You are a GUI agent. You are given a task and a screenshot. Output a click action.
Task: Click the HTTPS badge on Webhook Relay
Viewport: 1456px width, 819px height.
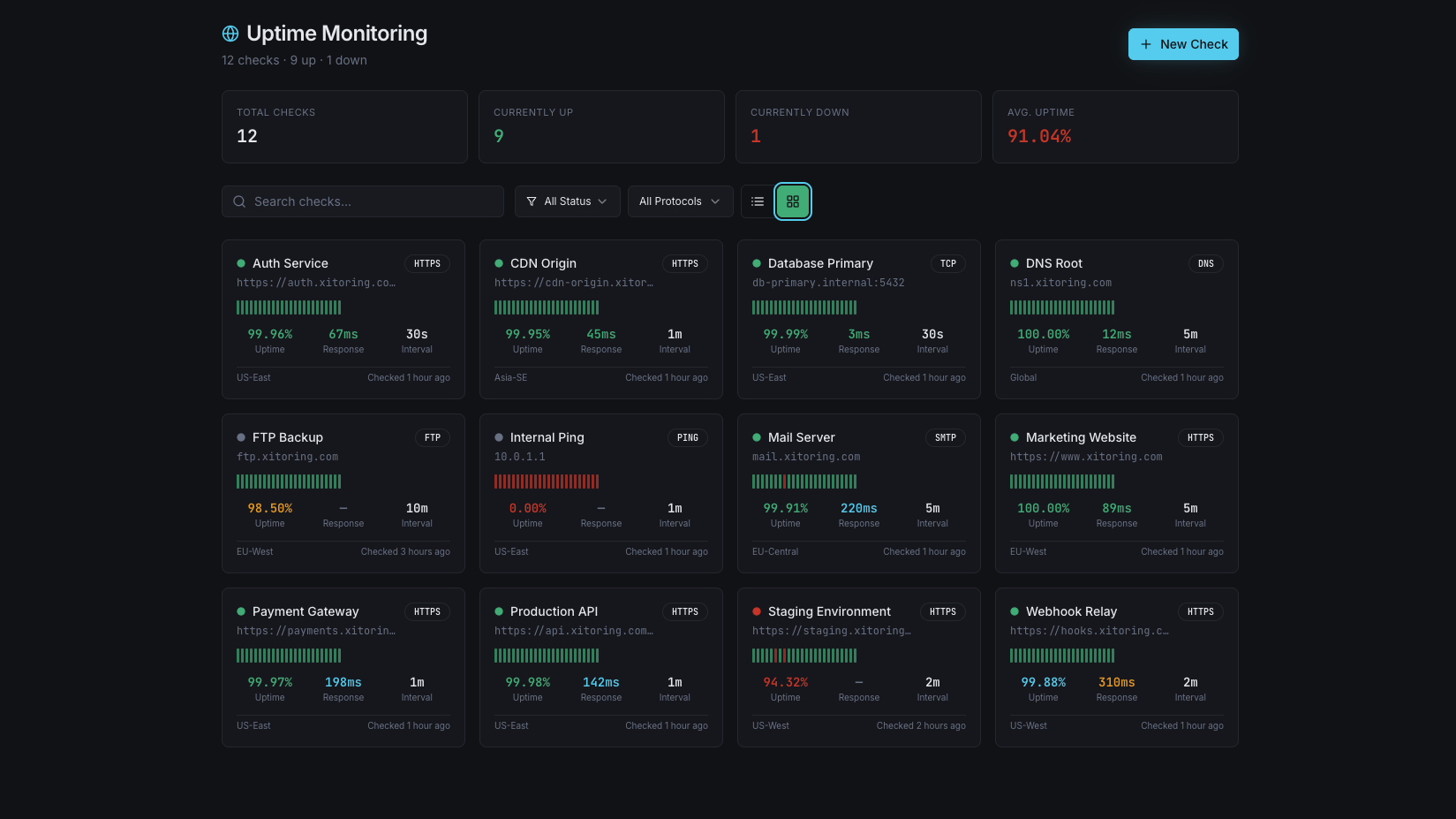tap(1200, 611)
